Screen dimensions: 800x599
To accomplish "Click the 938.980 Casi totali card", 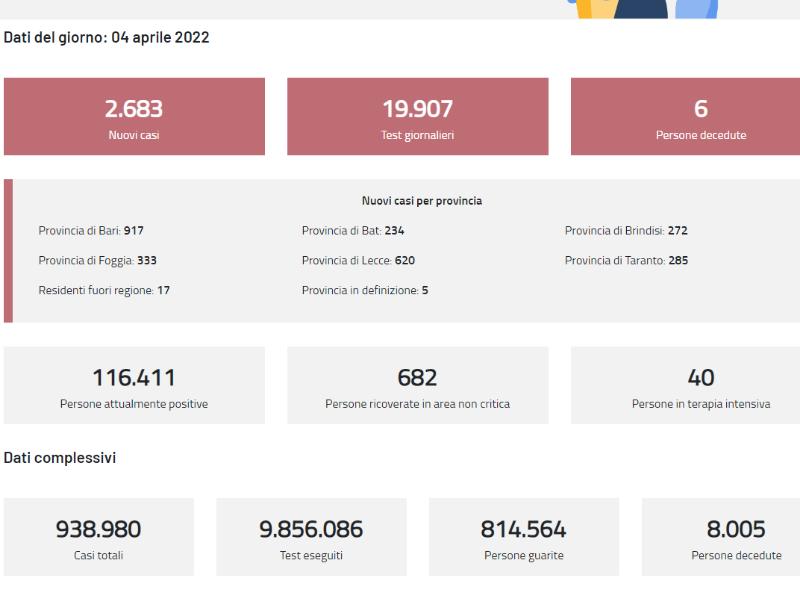I will point(98,537).
